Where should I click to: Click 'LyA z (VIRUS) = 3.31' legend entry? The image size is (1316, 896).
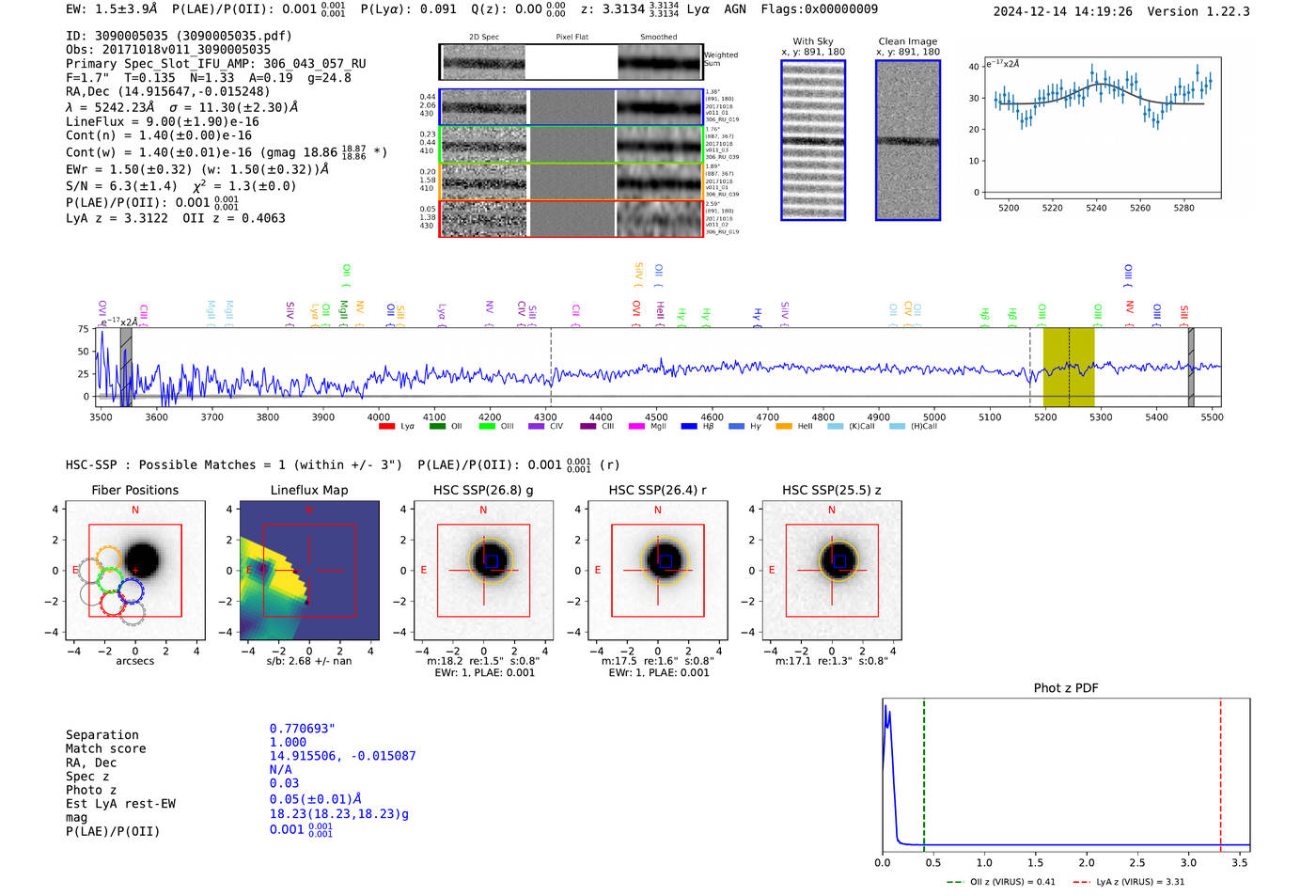click(x=1128, y=882)
